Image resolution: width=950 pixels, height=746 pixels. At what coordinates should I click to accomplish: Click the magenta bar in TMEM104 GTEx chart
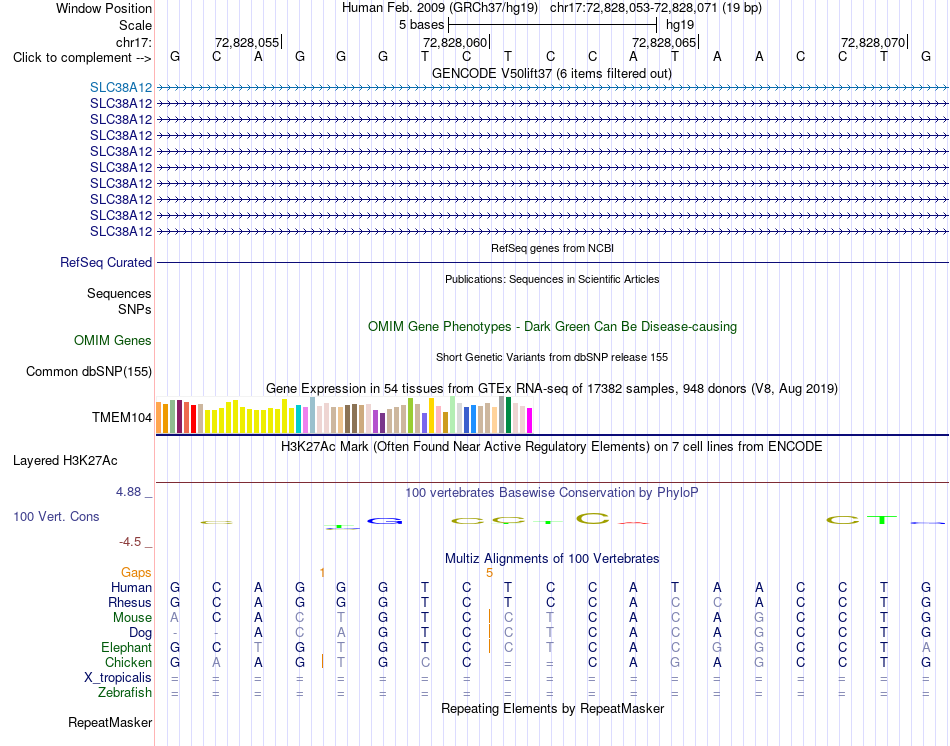[x=529, y=421]
